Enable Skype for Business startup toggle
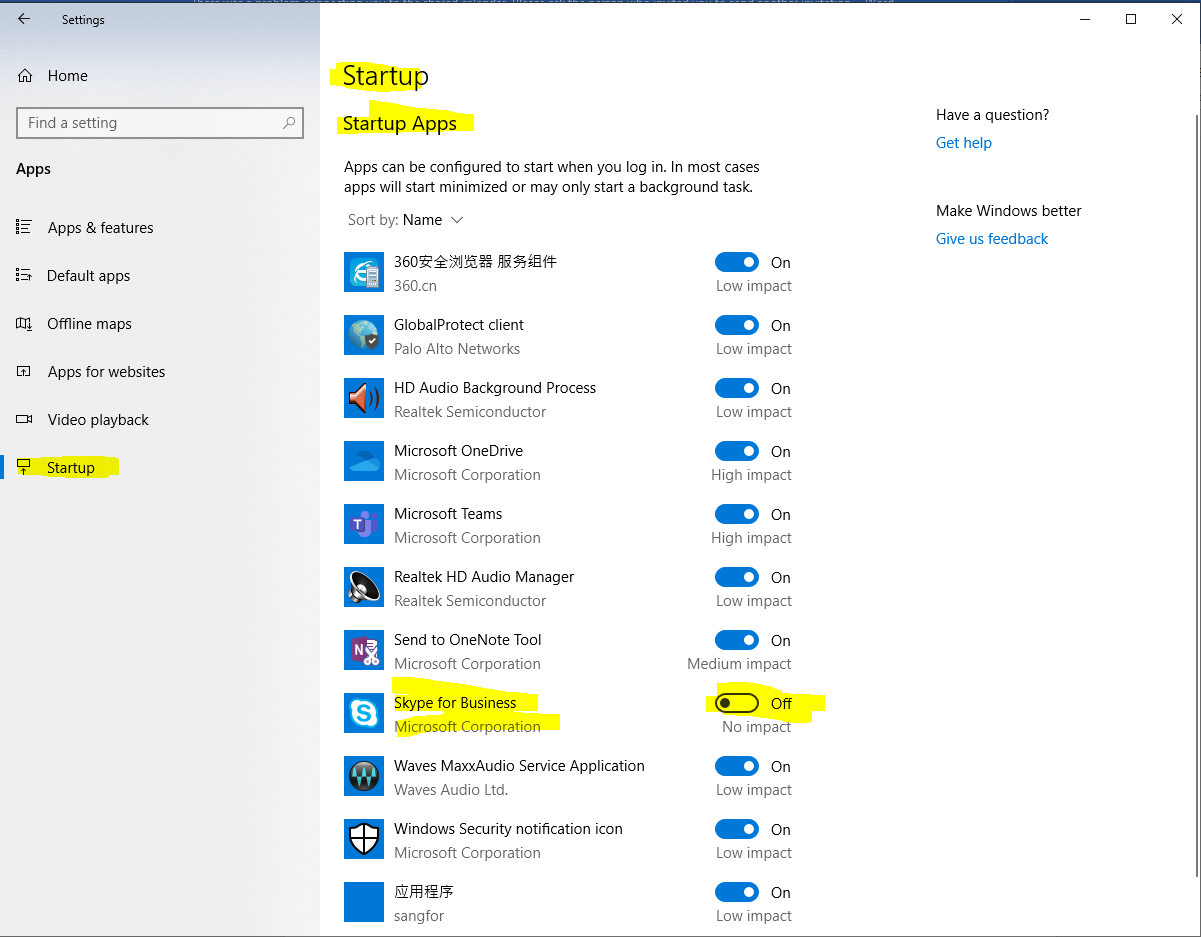The image size is (1201, 937). (x=737, y=703)
